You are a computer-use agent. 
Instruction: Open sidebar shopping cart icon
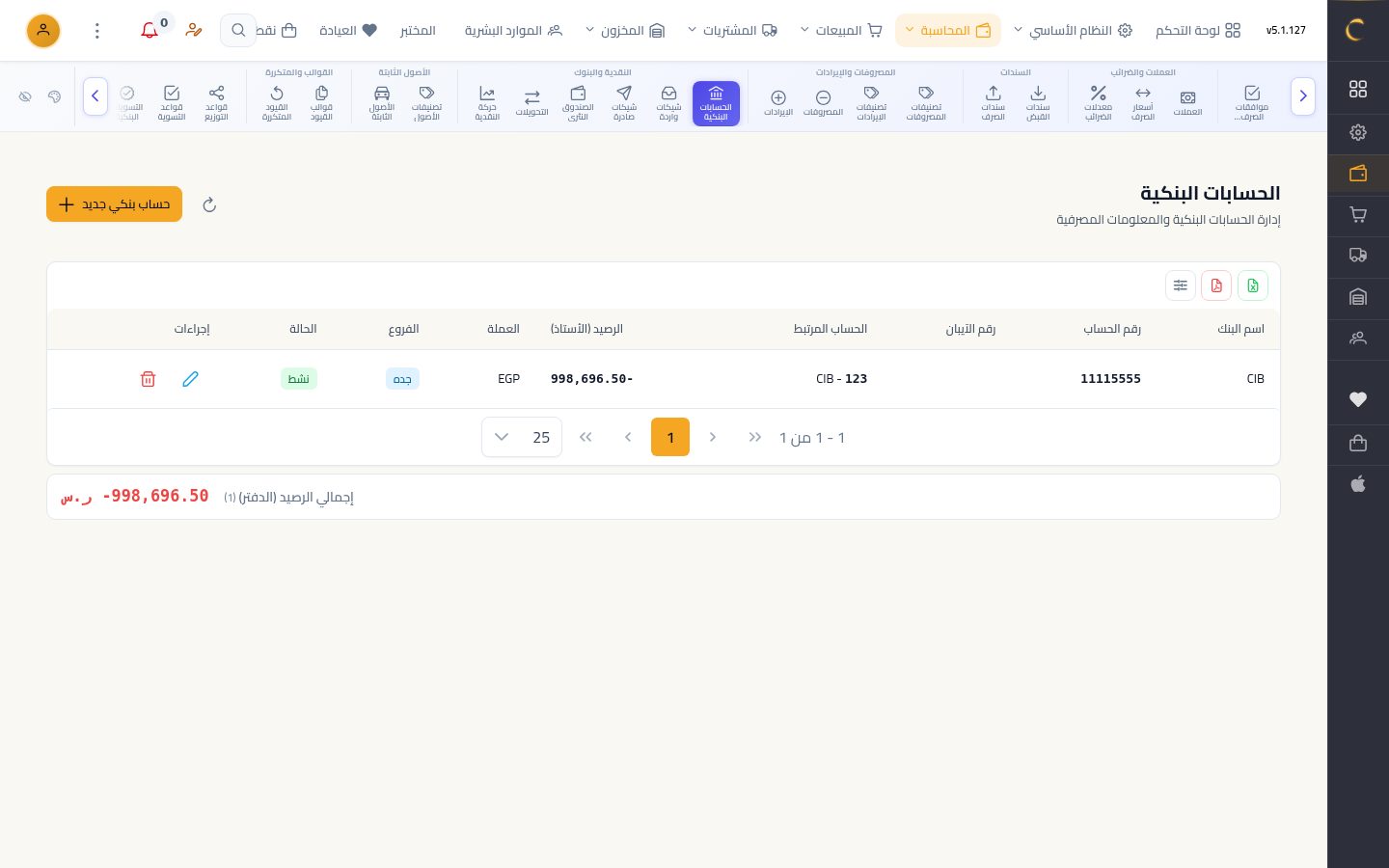[x=1358, y=215]
